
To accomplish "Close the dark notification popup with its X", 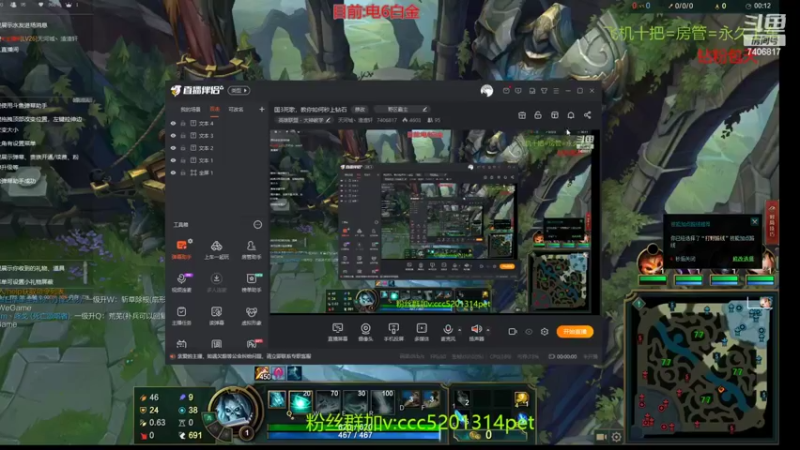I will click(755, 222).
